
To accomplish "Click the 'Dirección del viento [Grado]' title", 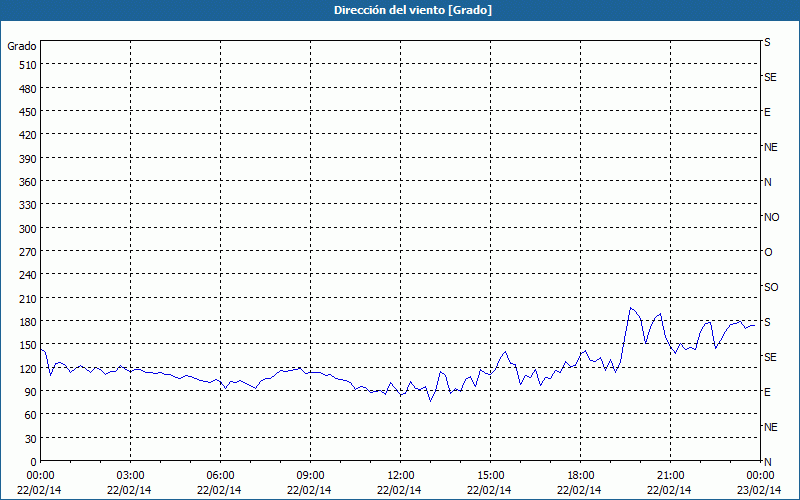I will coord(413,10).
